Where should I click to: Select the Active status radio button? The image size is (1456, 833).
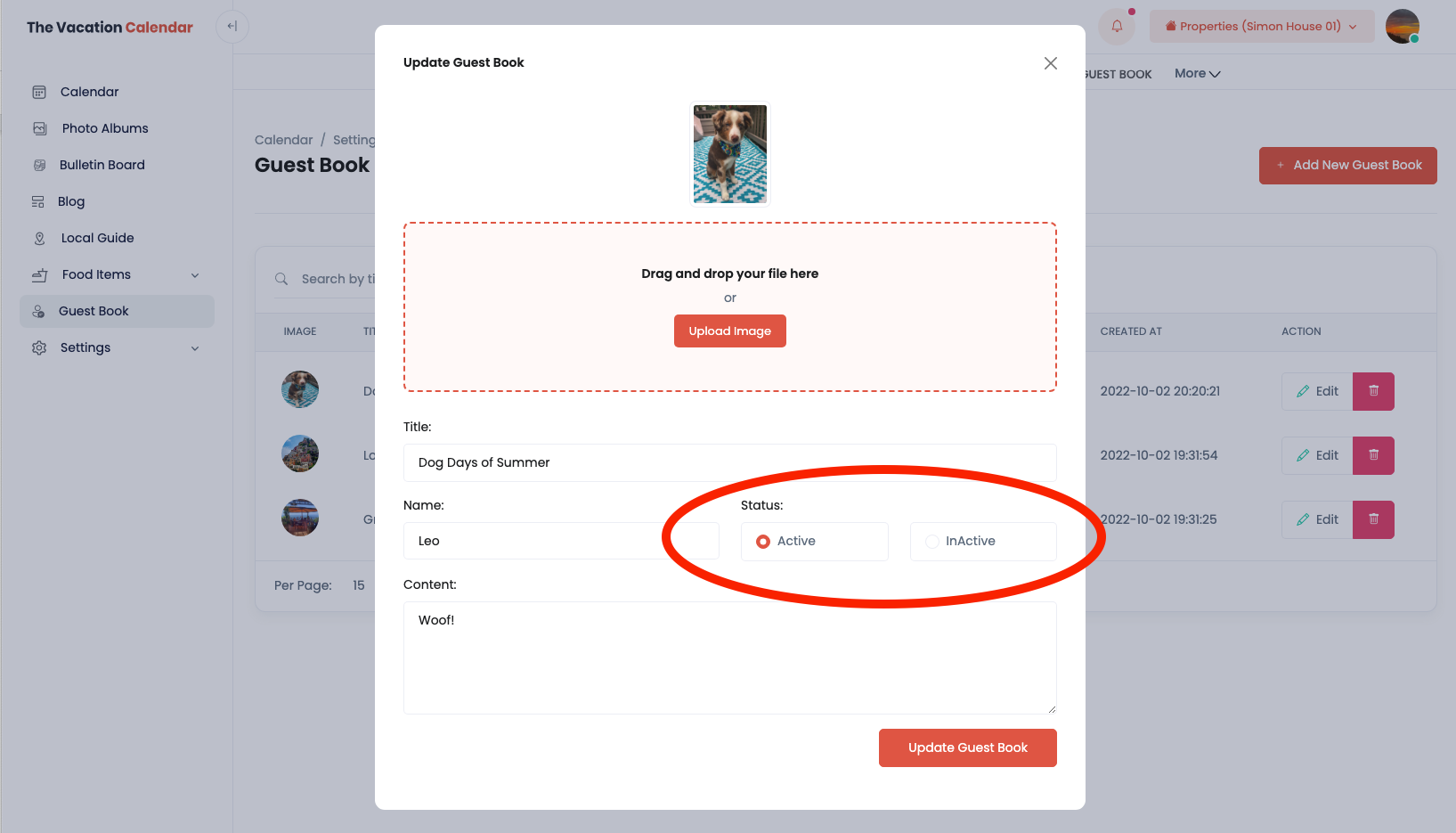pos(763,542)
